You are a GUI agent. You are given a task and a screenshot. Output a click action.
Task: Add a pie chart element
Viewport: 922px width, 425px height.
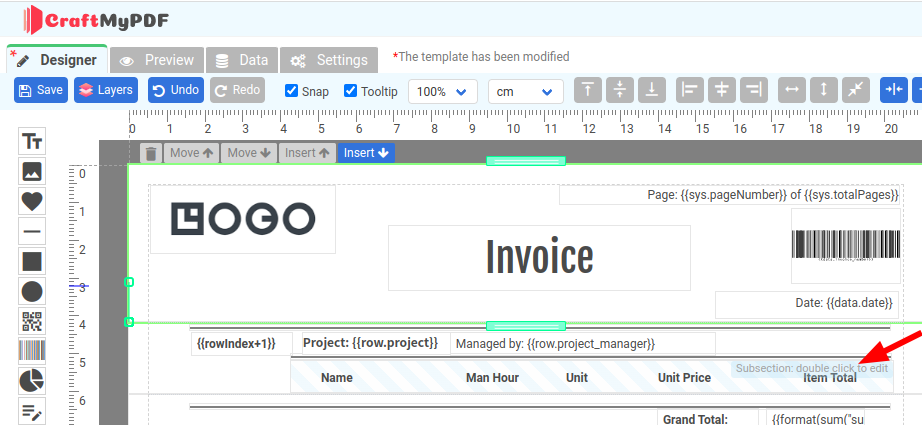32,381
